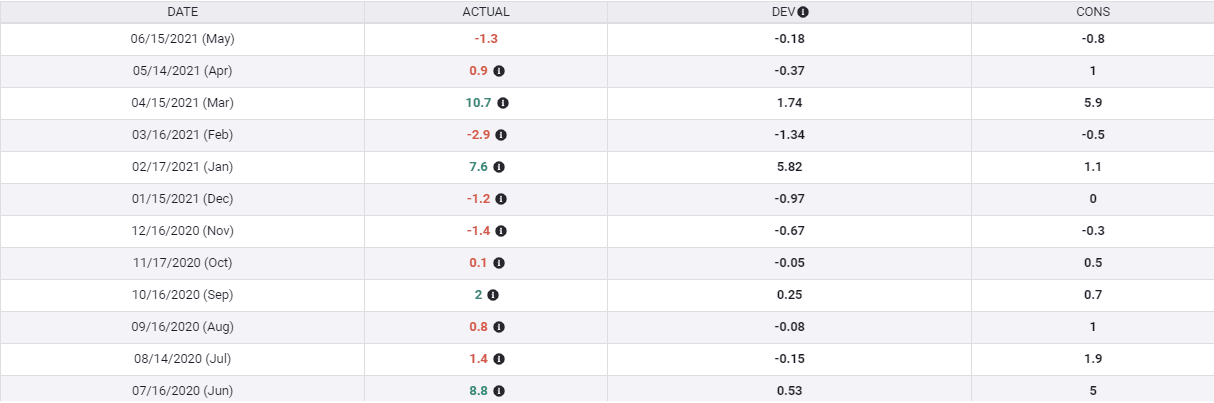Open info icon beside 1.4 actual value
Image resolution: width=1214 pixels, height=403 pixels.
(499, 359)
